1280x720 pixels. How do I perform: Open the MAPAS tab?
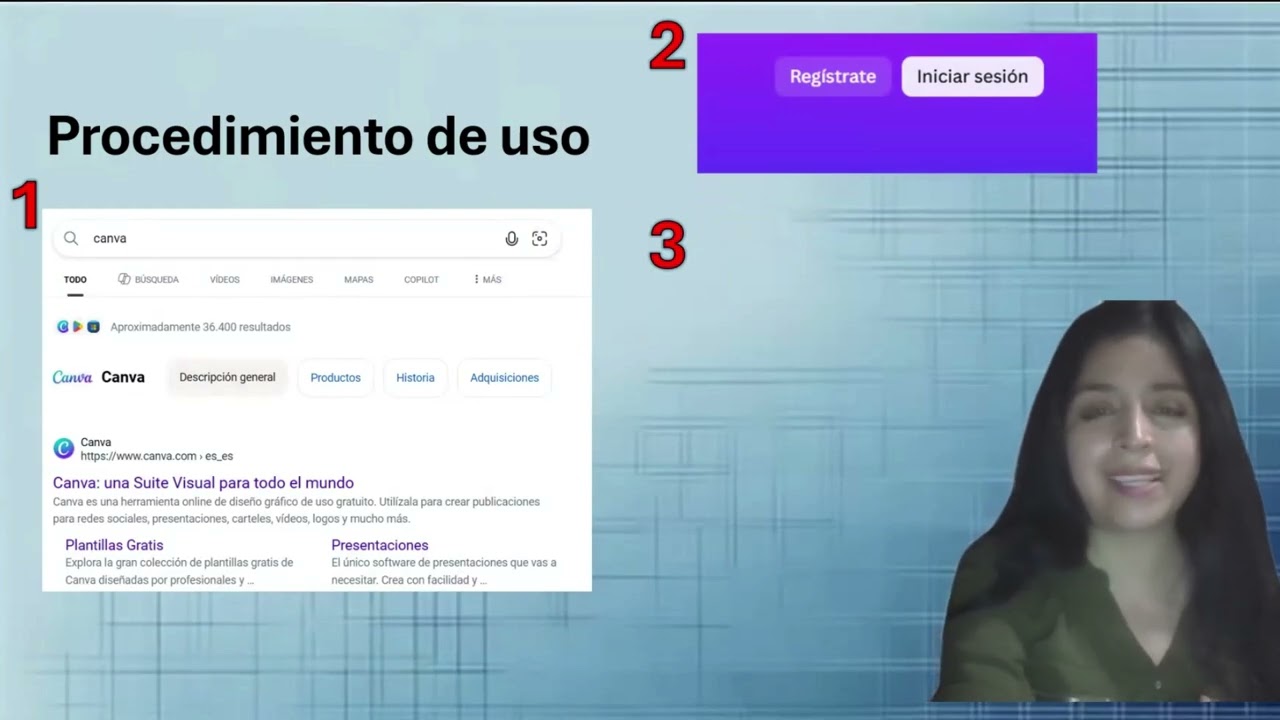coord(359,280)
